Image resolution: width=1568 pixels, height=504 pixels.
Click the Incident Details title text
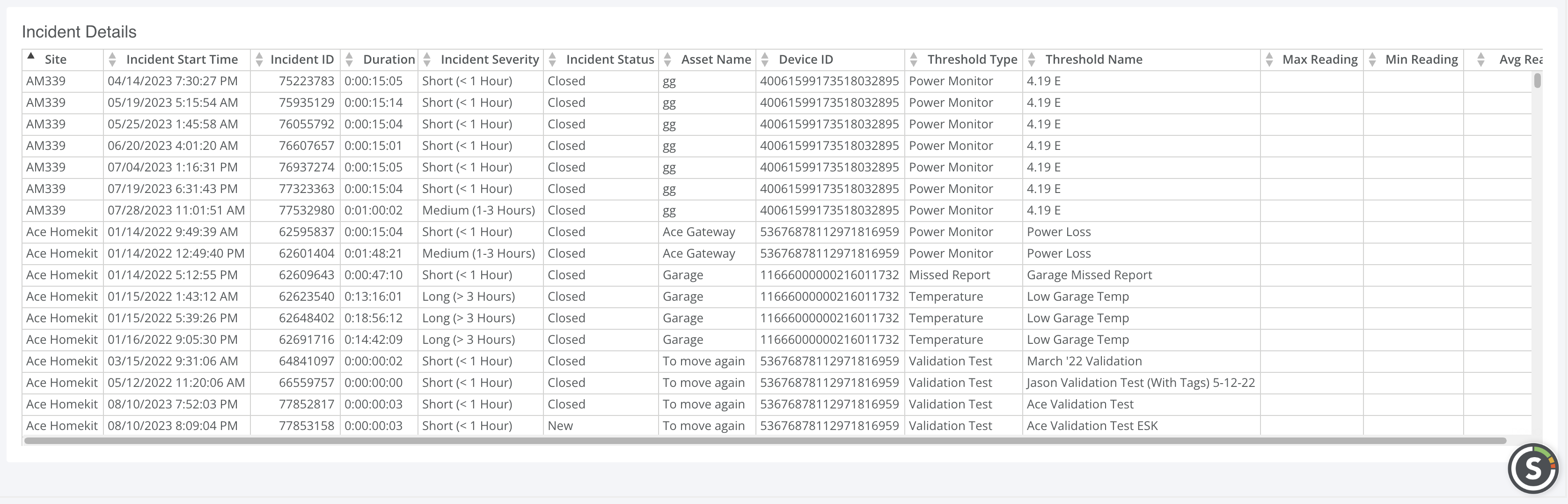click(x=79, y=32)
